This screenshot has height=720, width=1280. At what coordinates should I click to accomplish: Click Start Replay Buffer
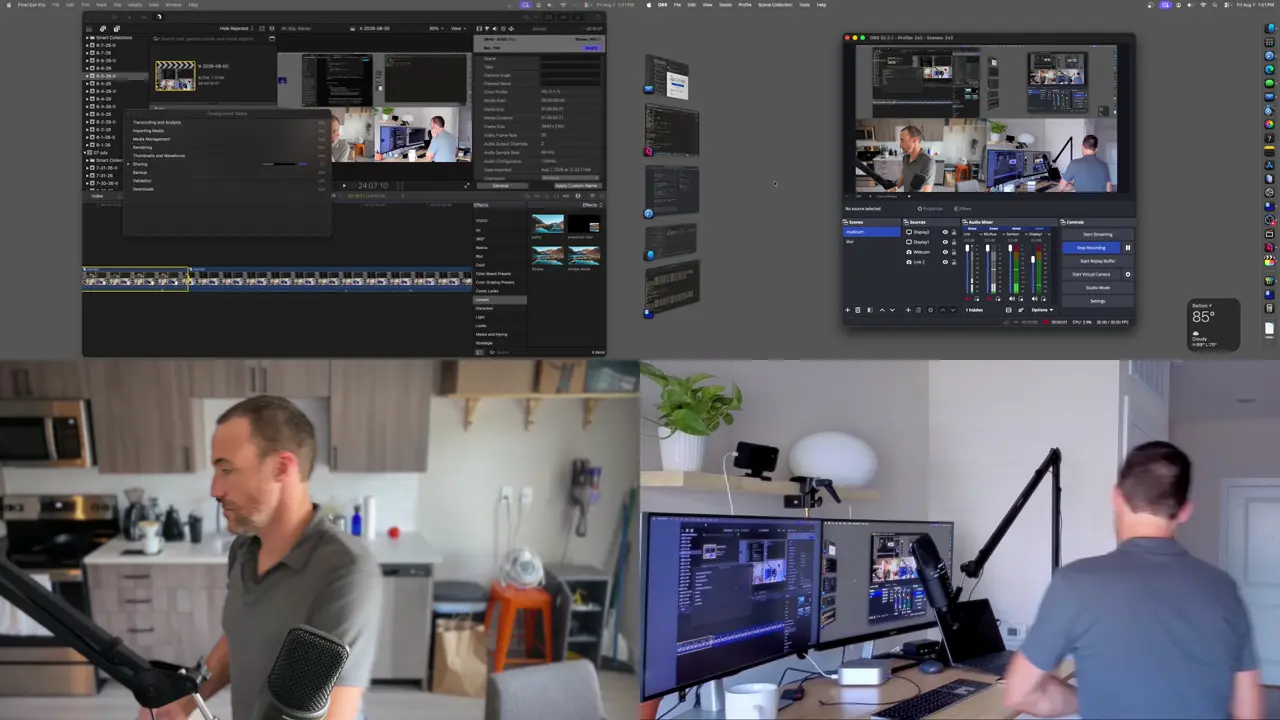[x=1097, y=261]
